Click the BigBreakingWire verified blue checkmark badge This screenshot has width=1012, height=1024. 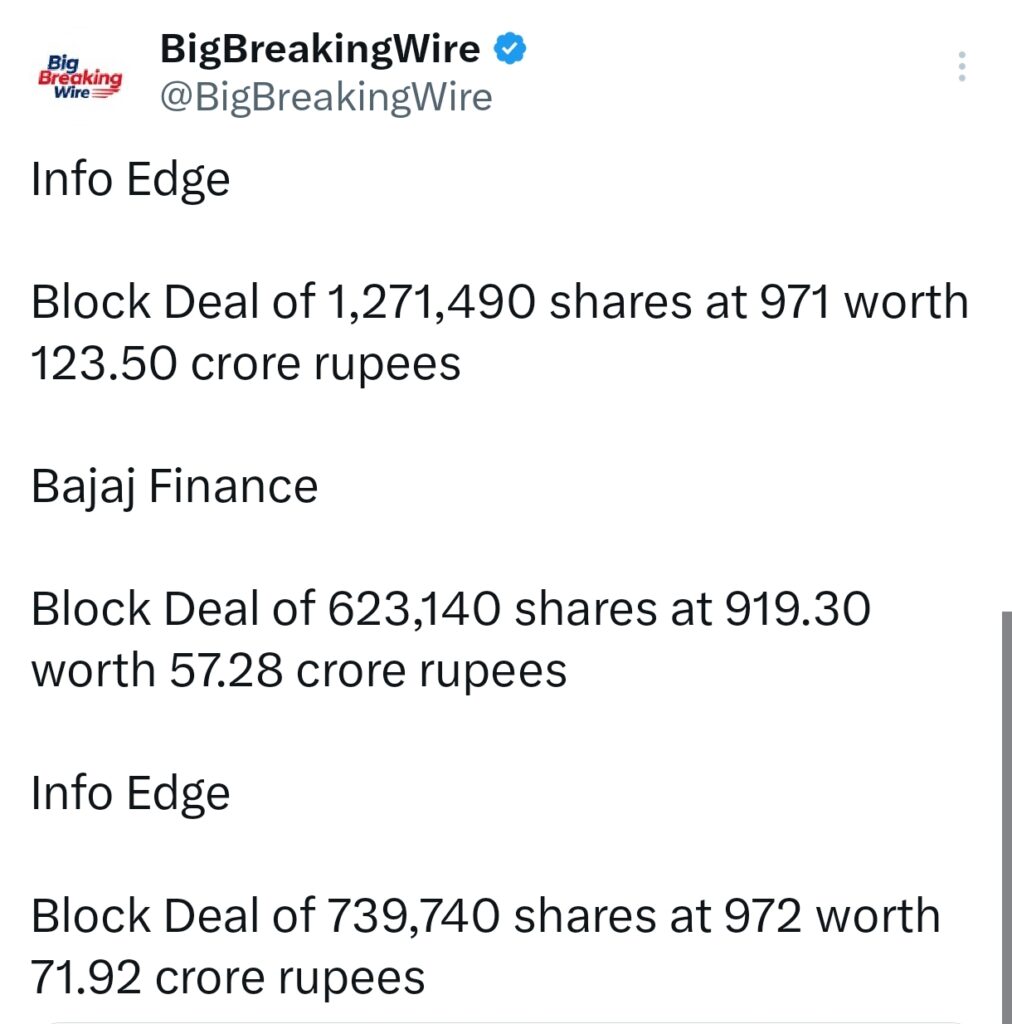coord(510,46)
